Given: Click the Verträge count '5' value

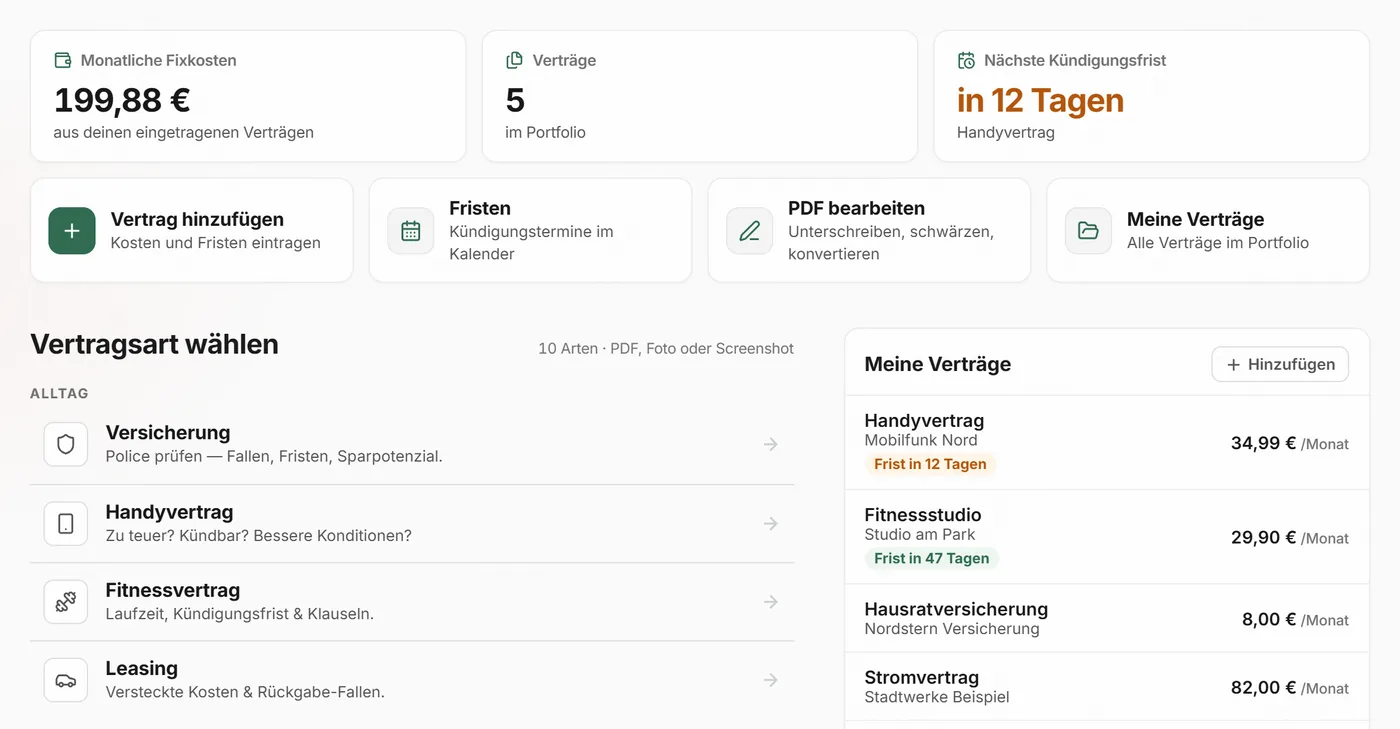Looking at the screenshot, I should click(x=515, y=100).
